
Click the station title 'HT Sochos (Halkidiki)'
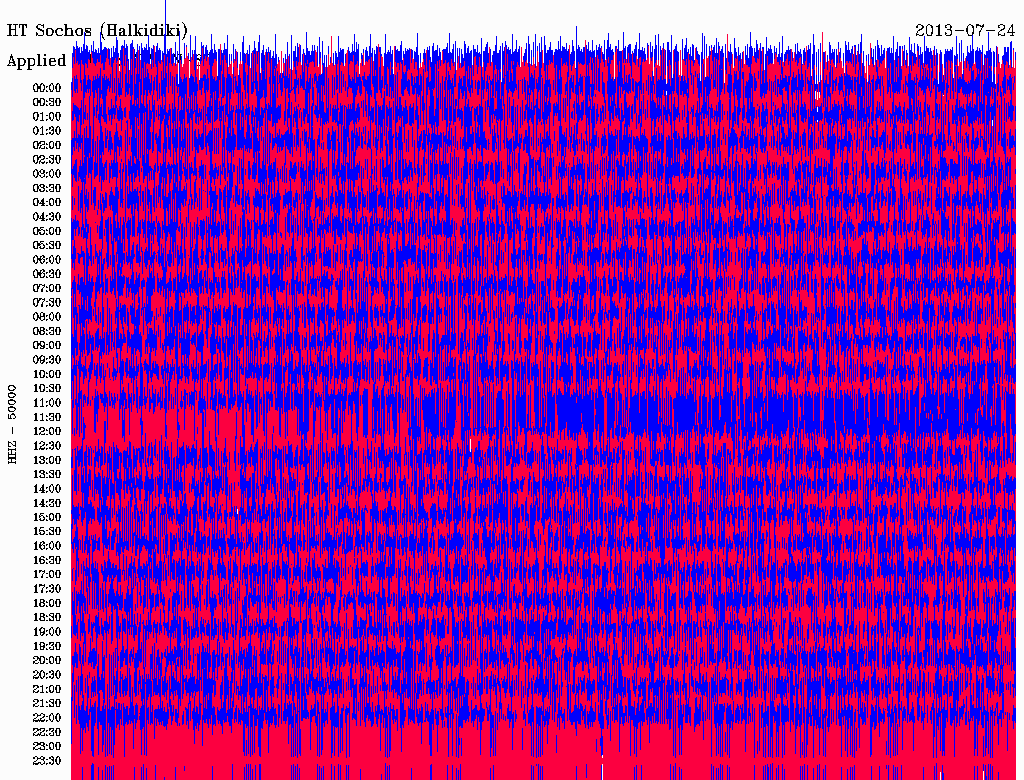(97, 31)
